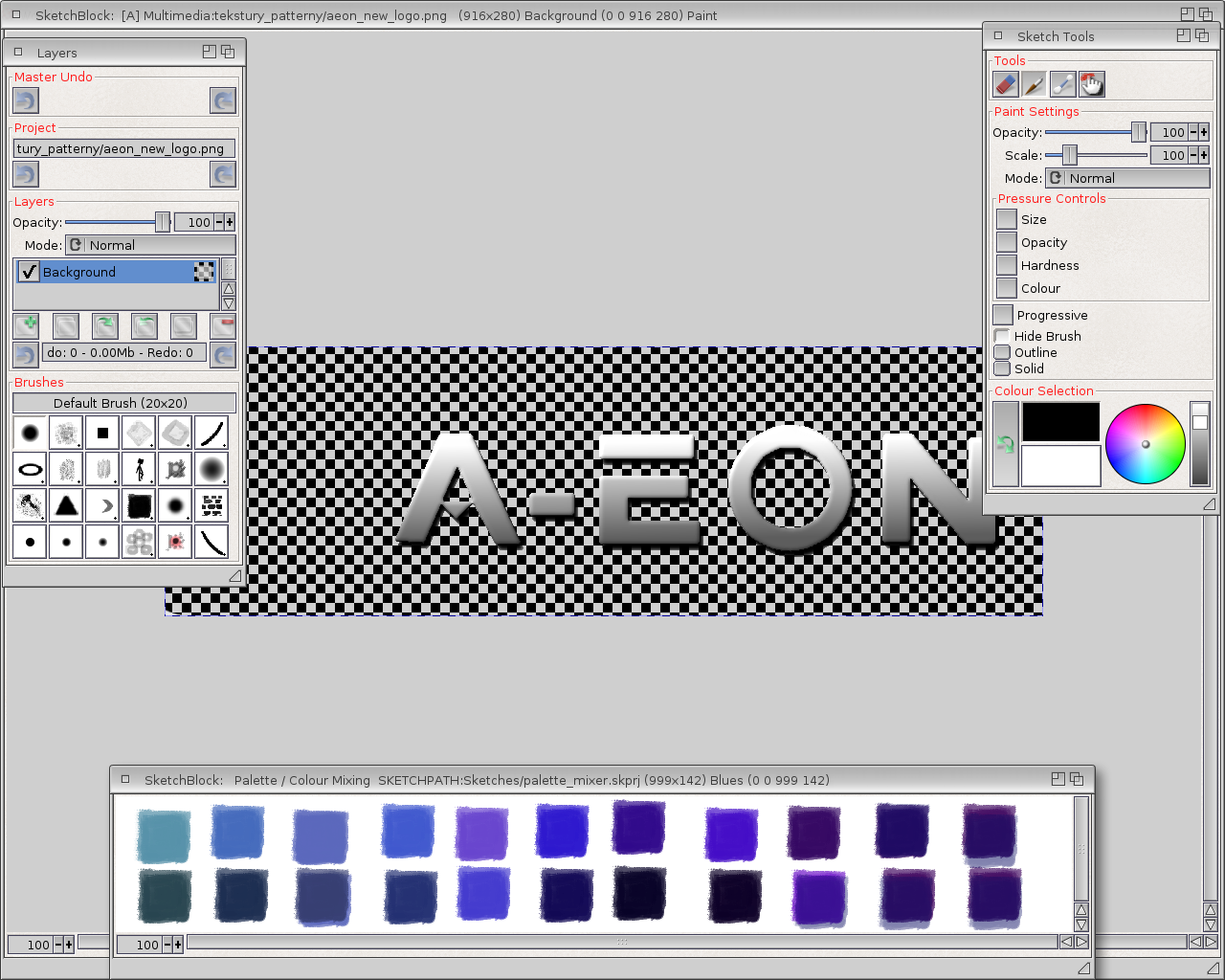Increase layer opacity with plus stepper

click(230, 222)
